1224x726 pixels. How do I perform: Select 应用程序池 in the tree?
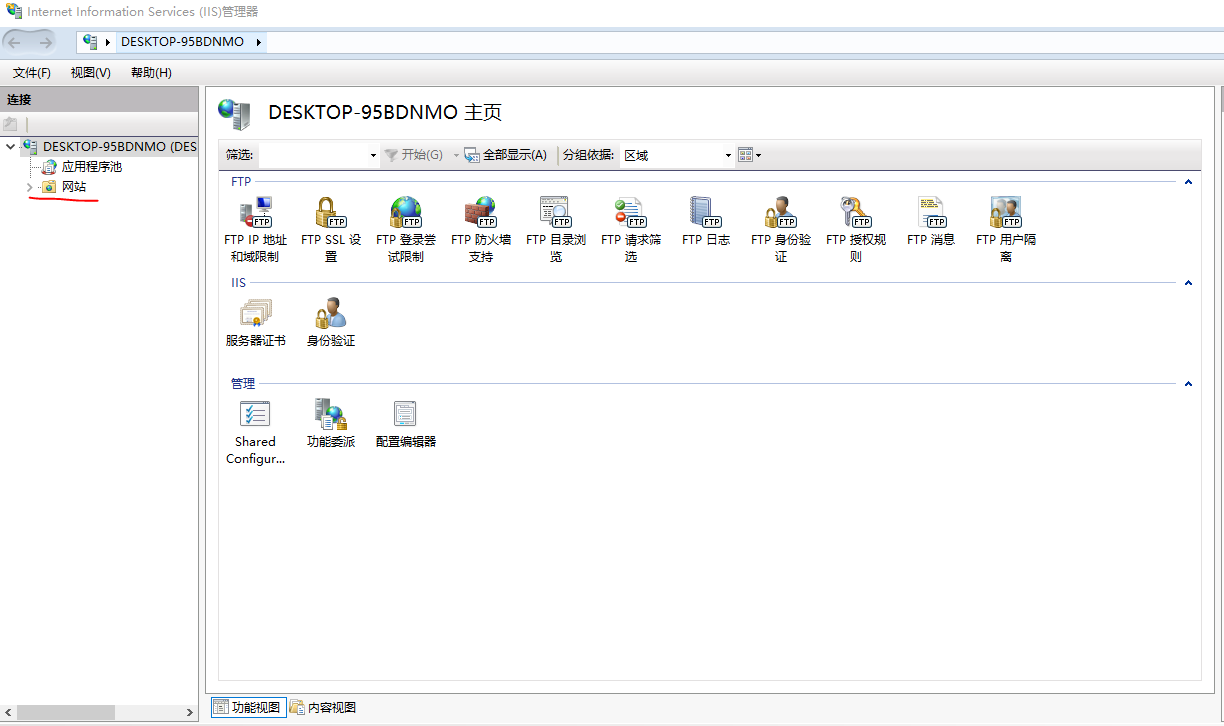92,167
